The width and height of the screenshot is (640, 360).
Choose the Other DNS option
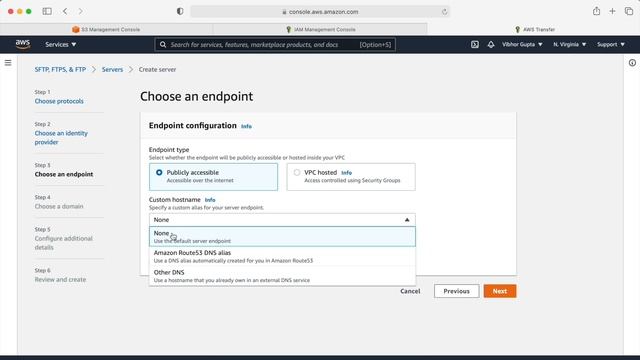pos(282,276)
